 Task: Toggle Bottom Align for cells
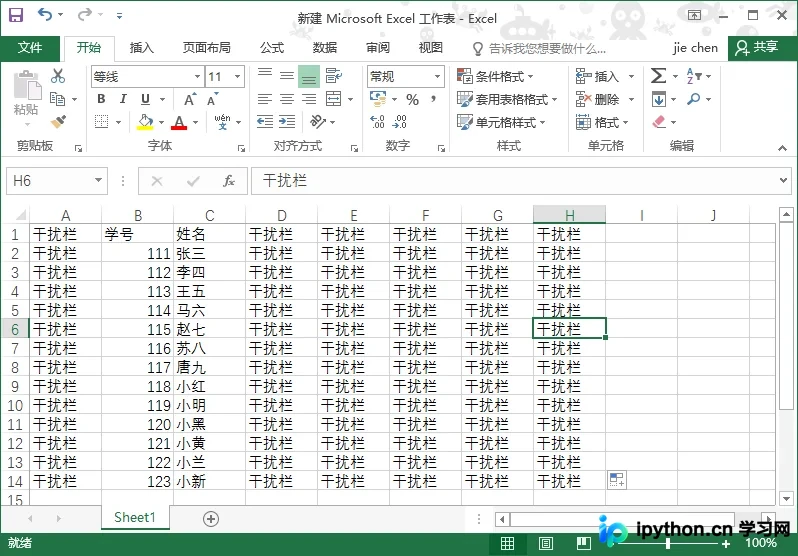click(x=309, y=76)
